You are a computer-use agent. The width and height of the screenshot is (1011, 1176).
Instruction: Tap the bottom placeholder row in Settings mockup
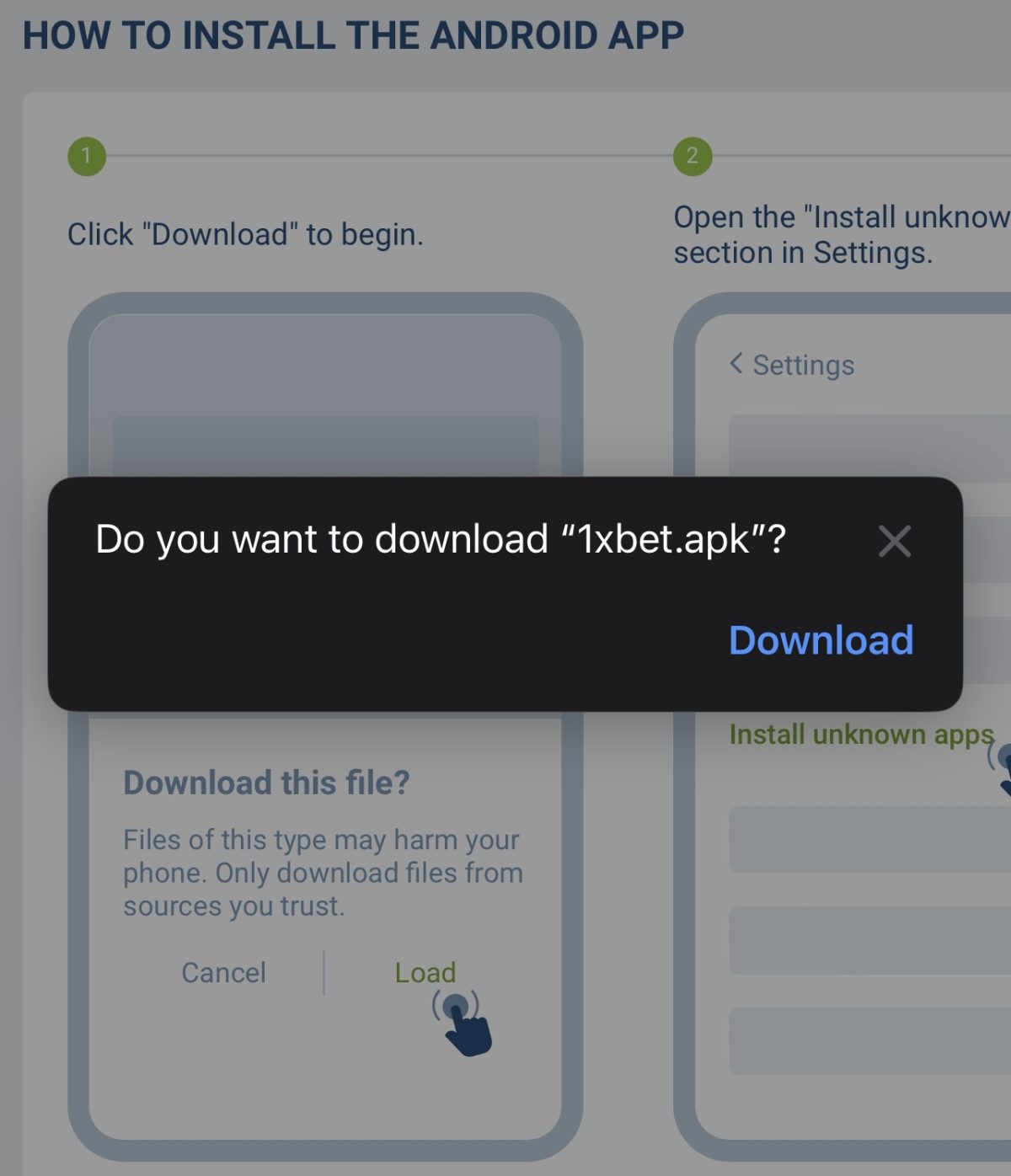[869, 1041]
